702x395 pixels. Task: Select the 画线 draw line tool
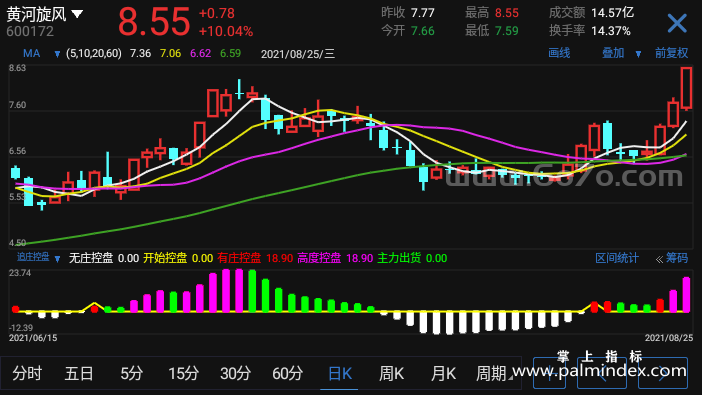(559, 53)
